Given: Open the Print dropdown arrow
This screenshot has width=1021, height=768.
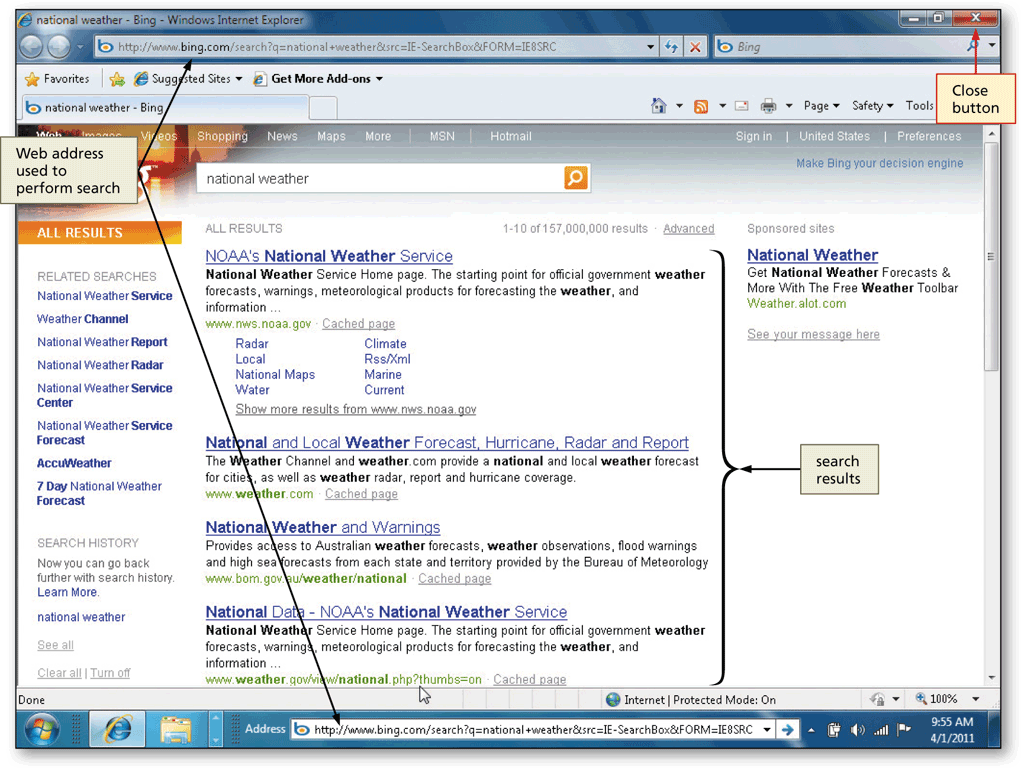Looking at the screenshot, I should [789, 106].
